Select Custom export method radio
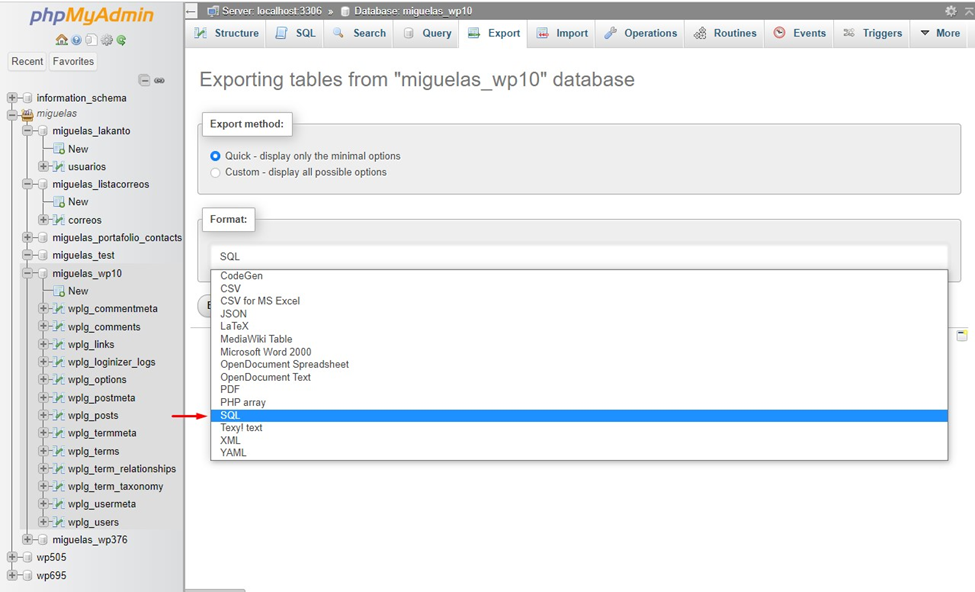The height and width of the screenshot is (592, 975). coord(215,172)
